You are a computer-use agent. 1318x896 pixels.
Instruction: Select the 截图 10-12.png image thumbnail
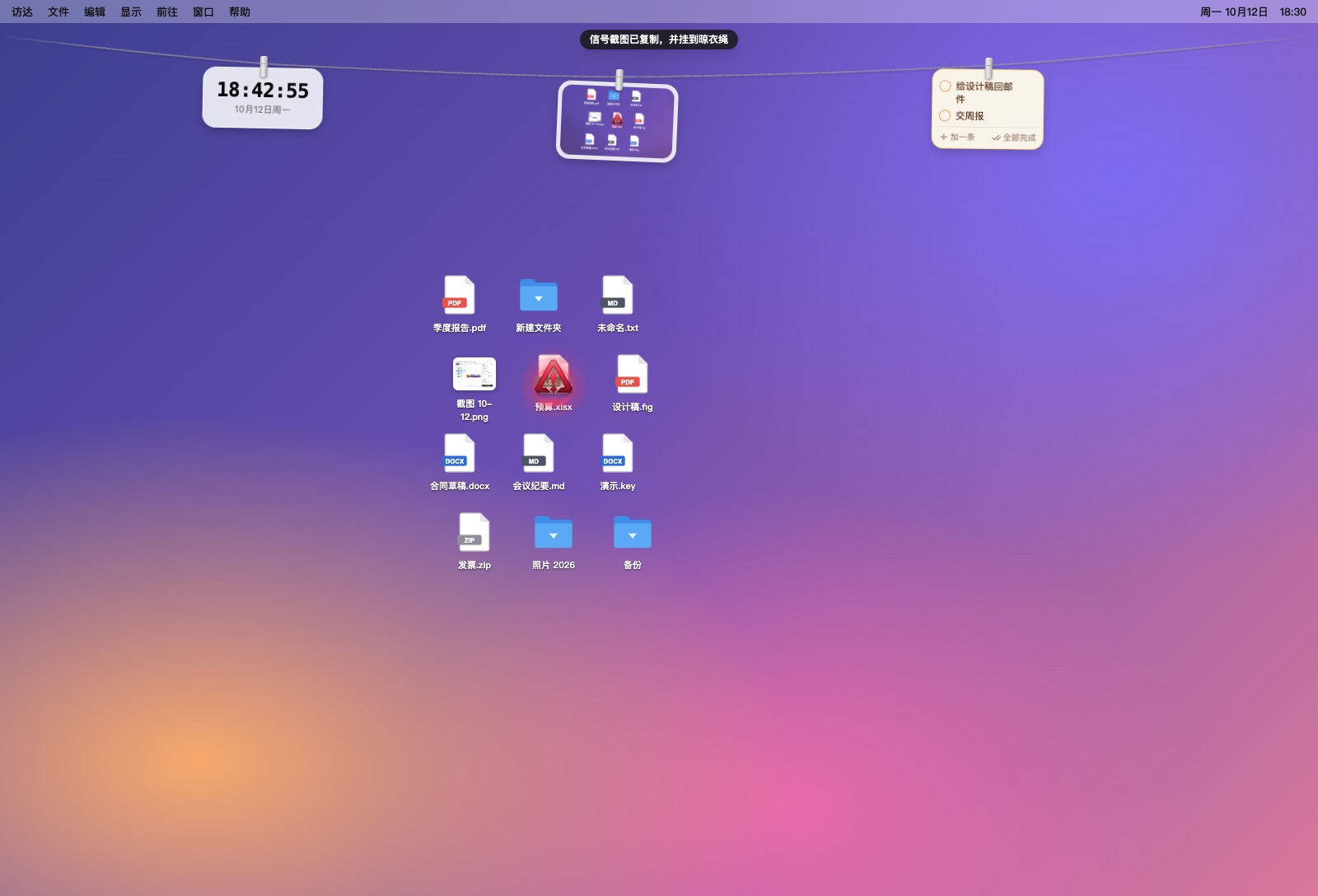click(x=474, y=375)
